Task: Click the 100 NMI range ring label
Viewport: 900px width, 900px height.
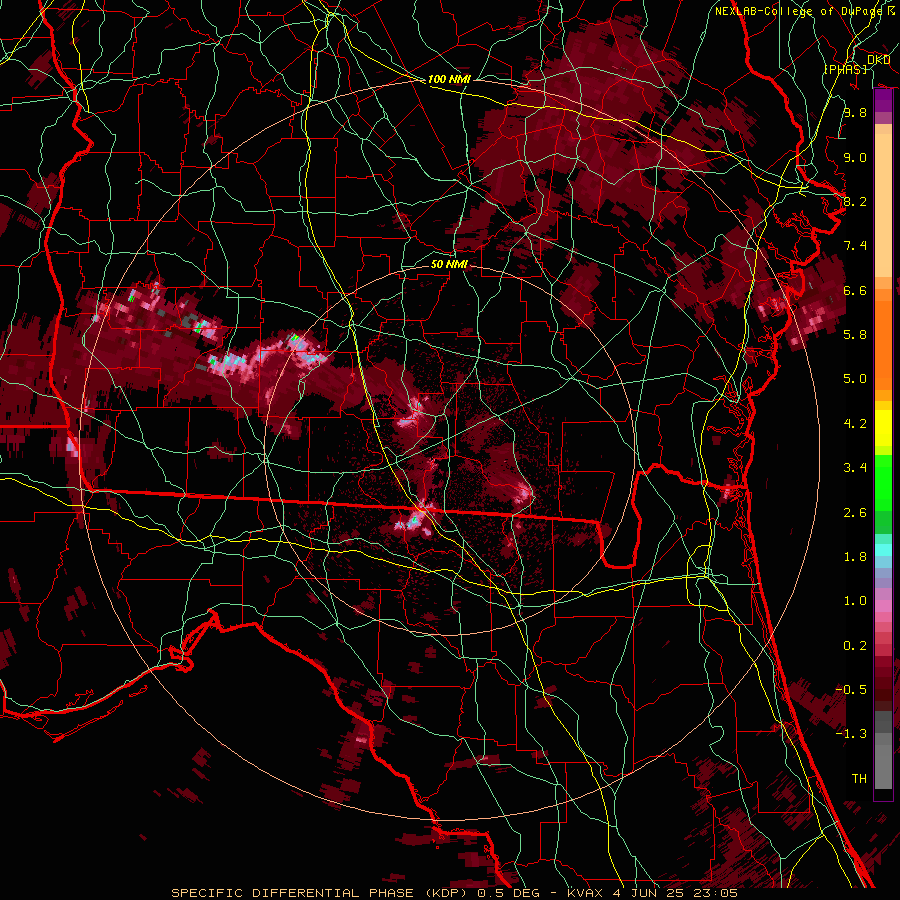Action: 449,79
